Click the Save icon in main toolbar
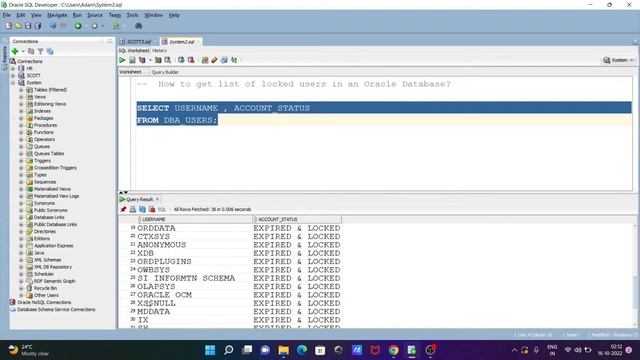Image resolution: width=640 pixels, height=360 pixels. [x=28, y=26]
